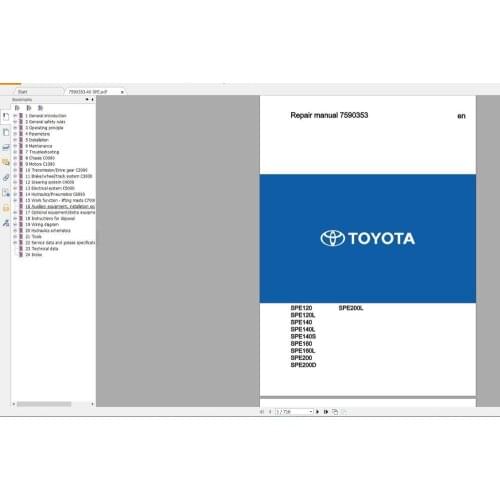Go to the previous page button
This screenshot has width=500, height=500.
coord(270,412)
